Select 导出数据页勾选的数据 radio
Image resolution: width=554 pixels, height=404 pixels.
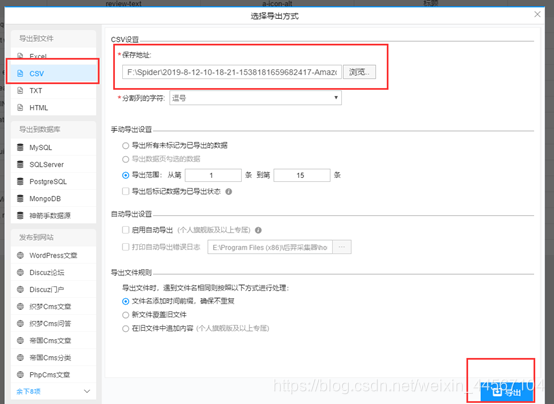125,159
